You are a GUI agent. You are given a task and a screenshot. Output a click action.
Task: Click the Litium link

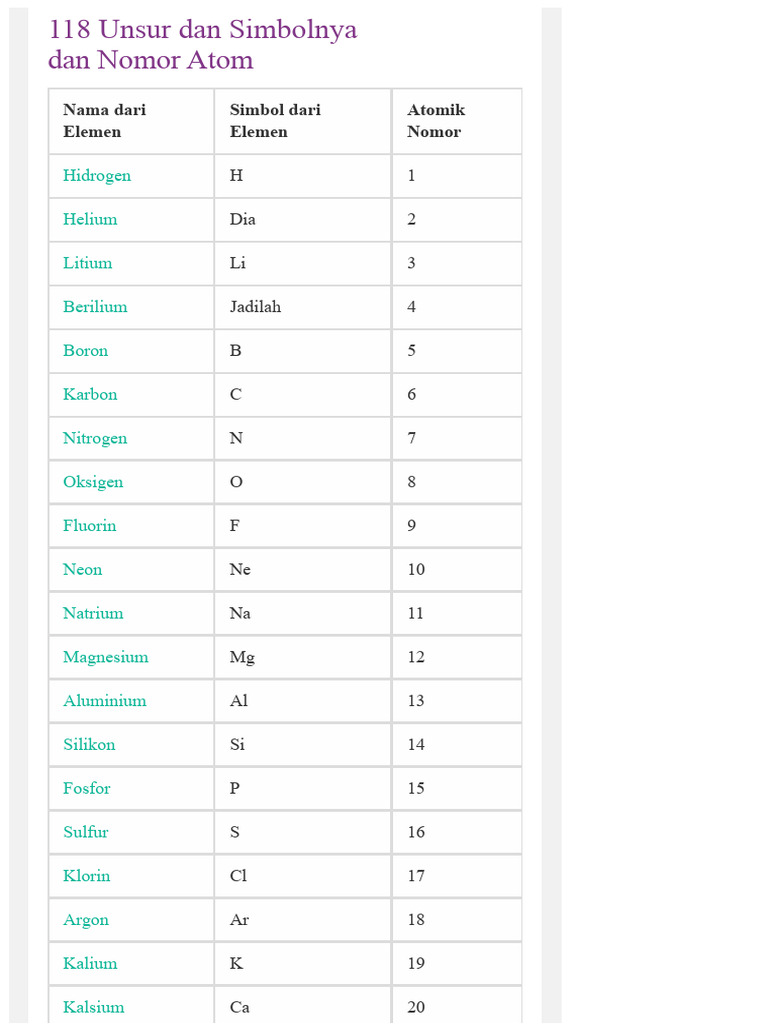88,263
